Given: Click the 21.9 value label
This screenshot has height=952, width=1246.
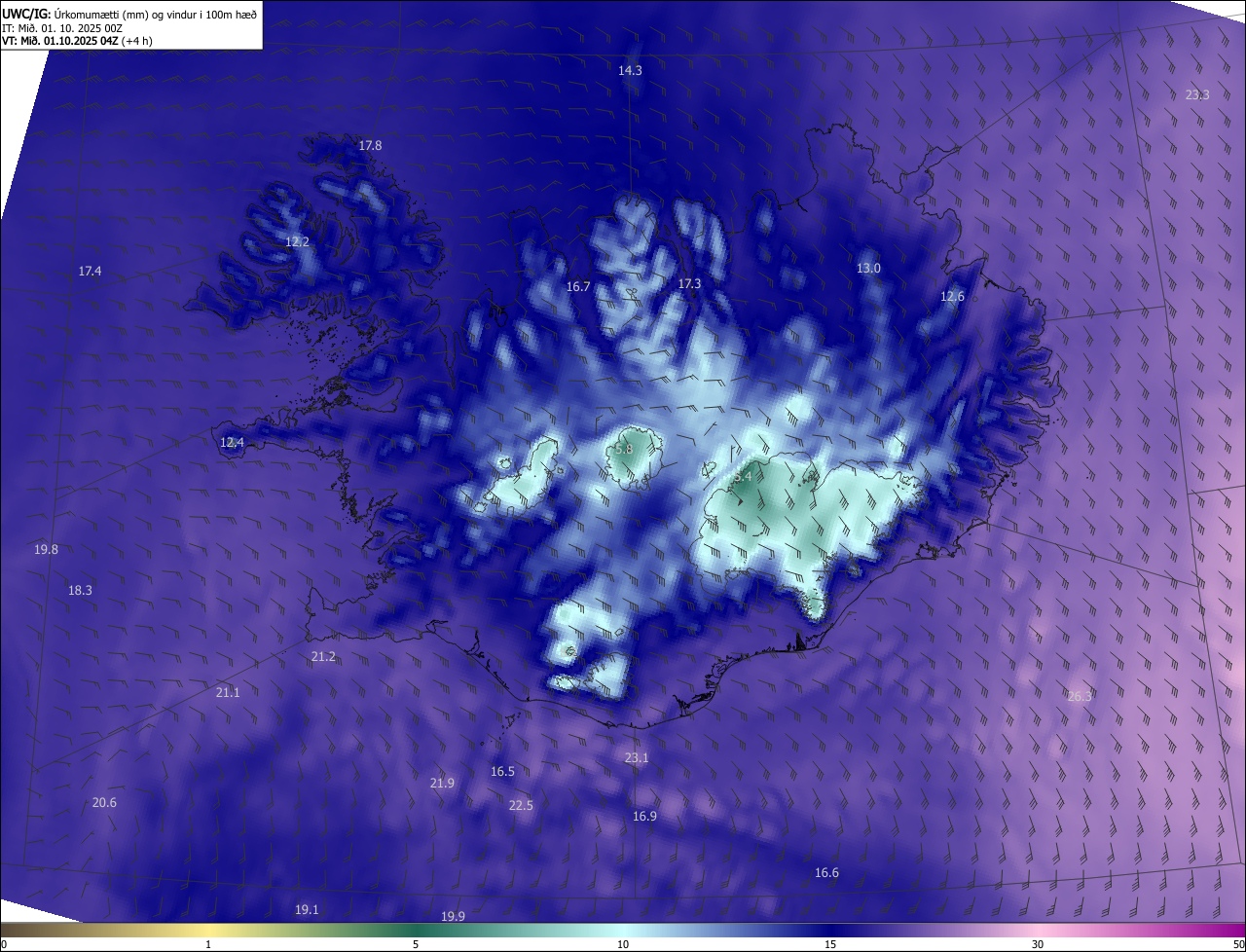Looking at the screenshot, I should pyautogui.click(x=442, y=783).
